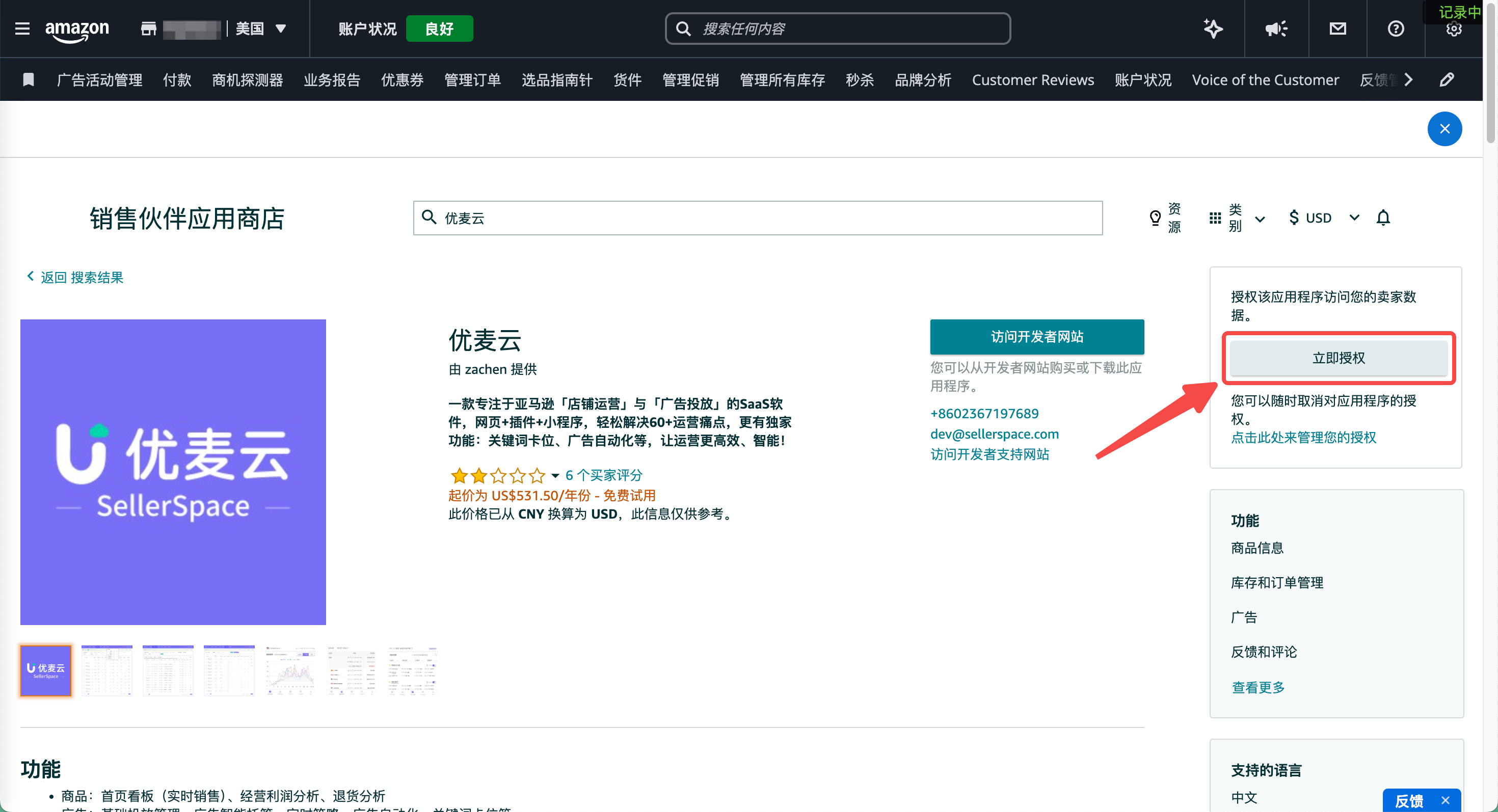Screen dimensions: 1498x812
Task: Click the 立即授权 authorize button
Action: click(x=1338, y=358)
